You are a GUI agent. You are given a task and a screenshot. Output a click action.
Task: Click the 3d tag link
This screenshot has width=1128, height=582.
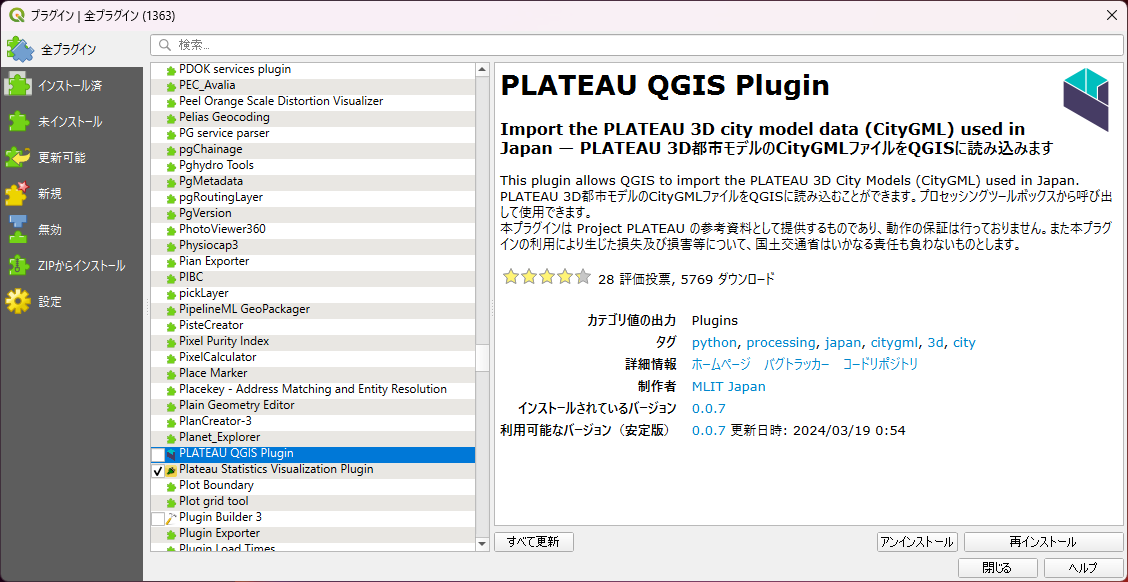coord(935,342)
